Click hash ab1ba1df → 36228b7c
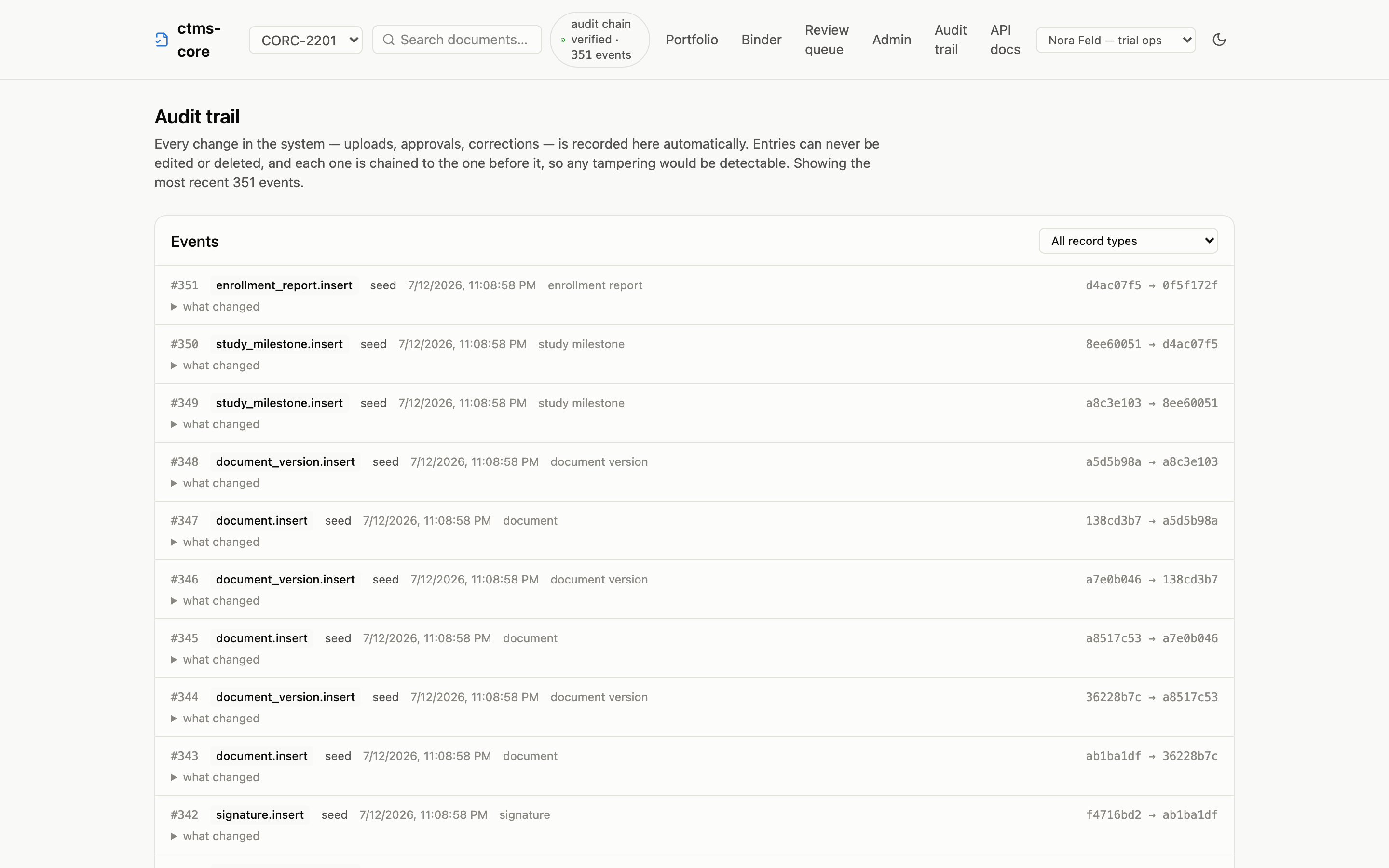Image resolution: width=1389 pixels, height=868 pixels. (1151, 756)
